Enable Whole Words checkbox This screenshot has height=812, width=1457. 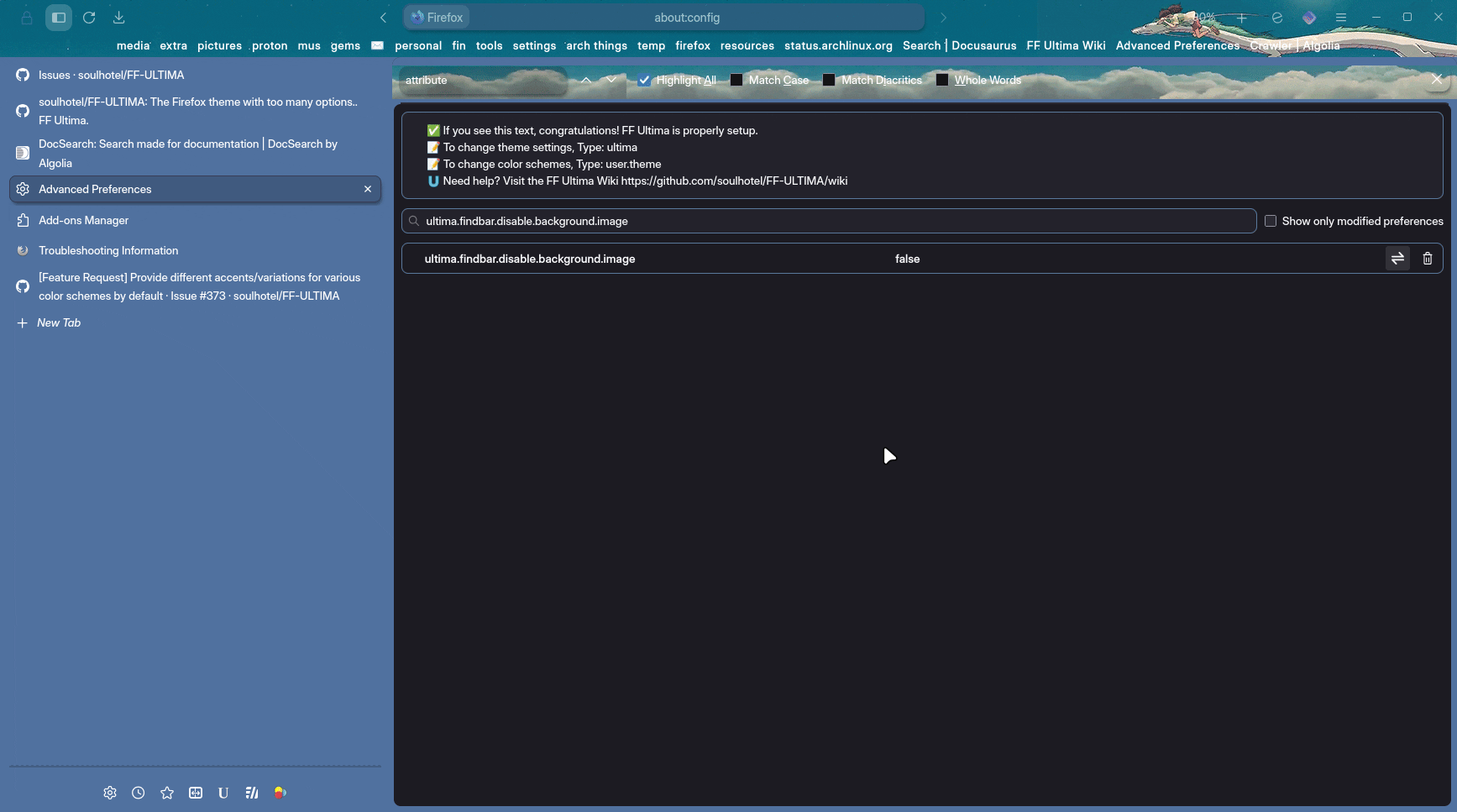click(x=942, y=81)
